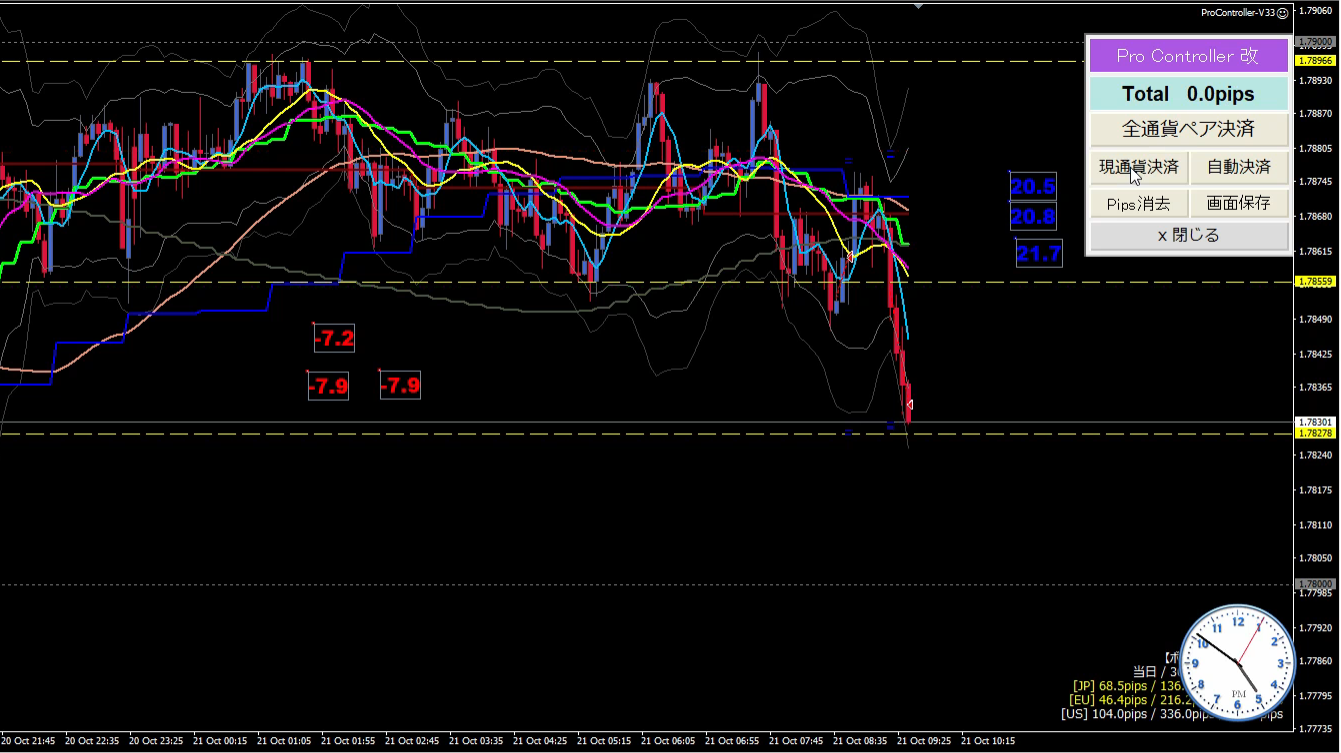
Task: Click the ProController-V33 expert label
Action: (1237, 13)
